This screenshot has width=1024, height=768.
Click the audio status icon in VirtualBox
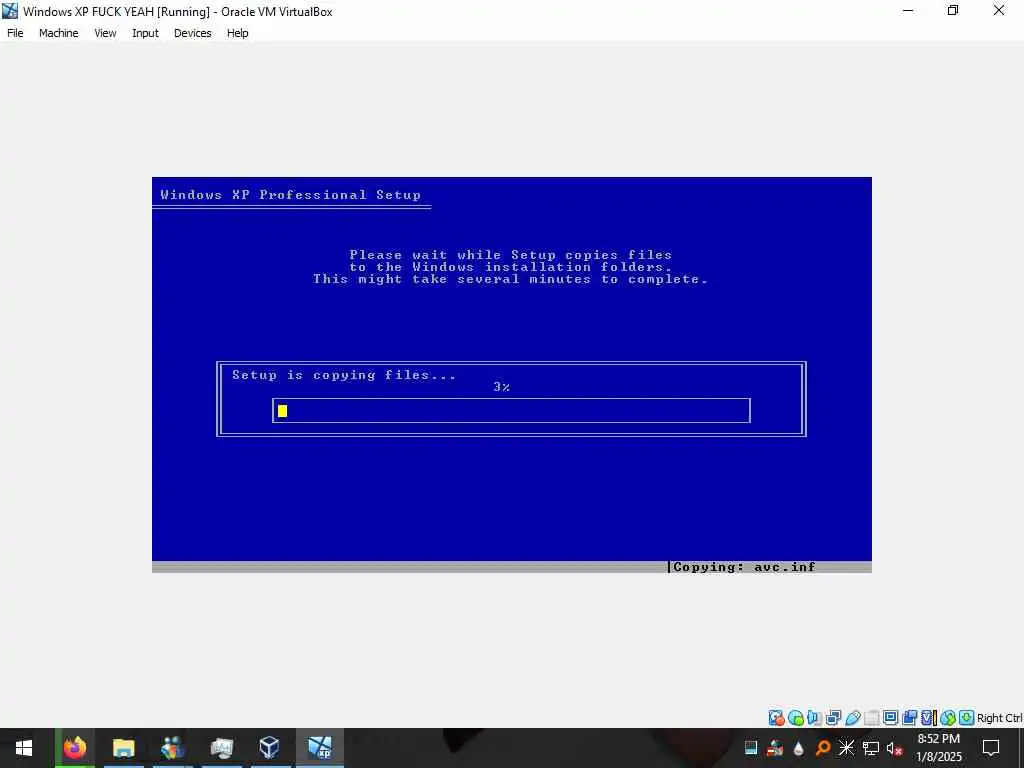(x=814, y=718)
